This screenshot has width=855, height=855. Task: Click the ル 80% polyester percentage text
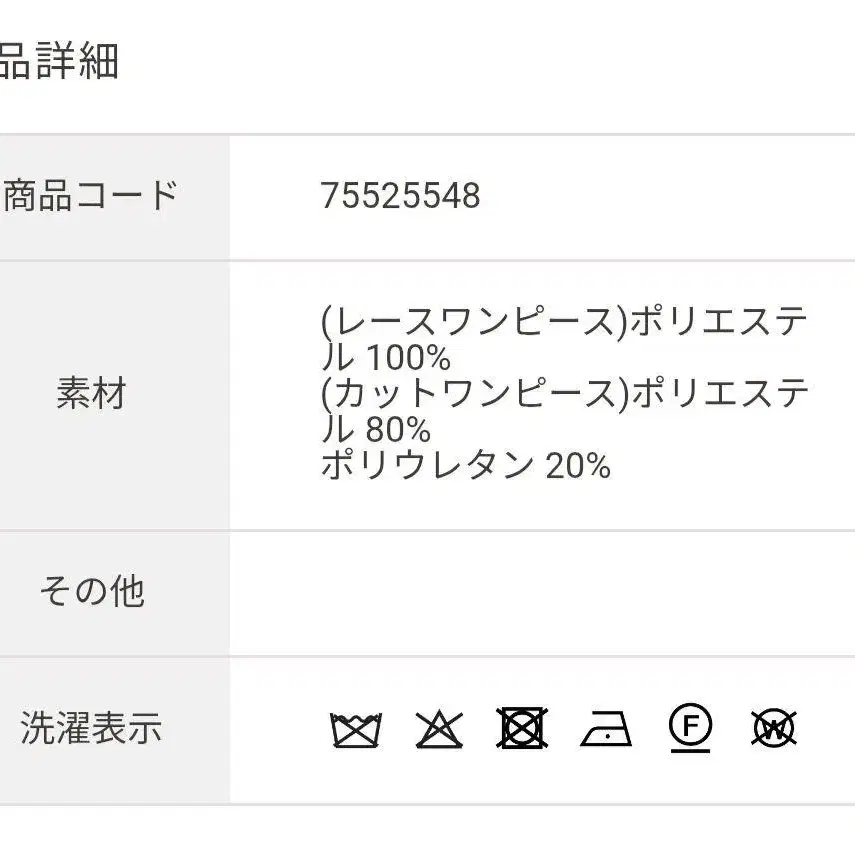(376, 429)
